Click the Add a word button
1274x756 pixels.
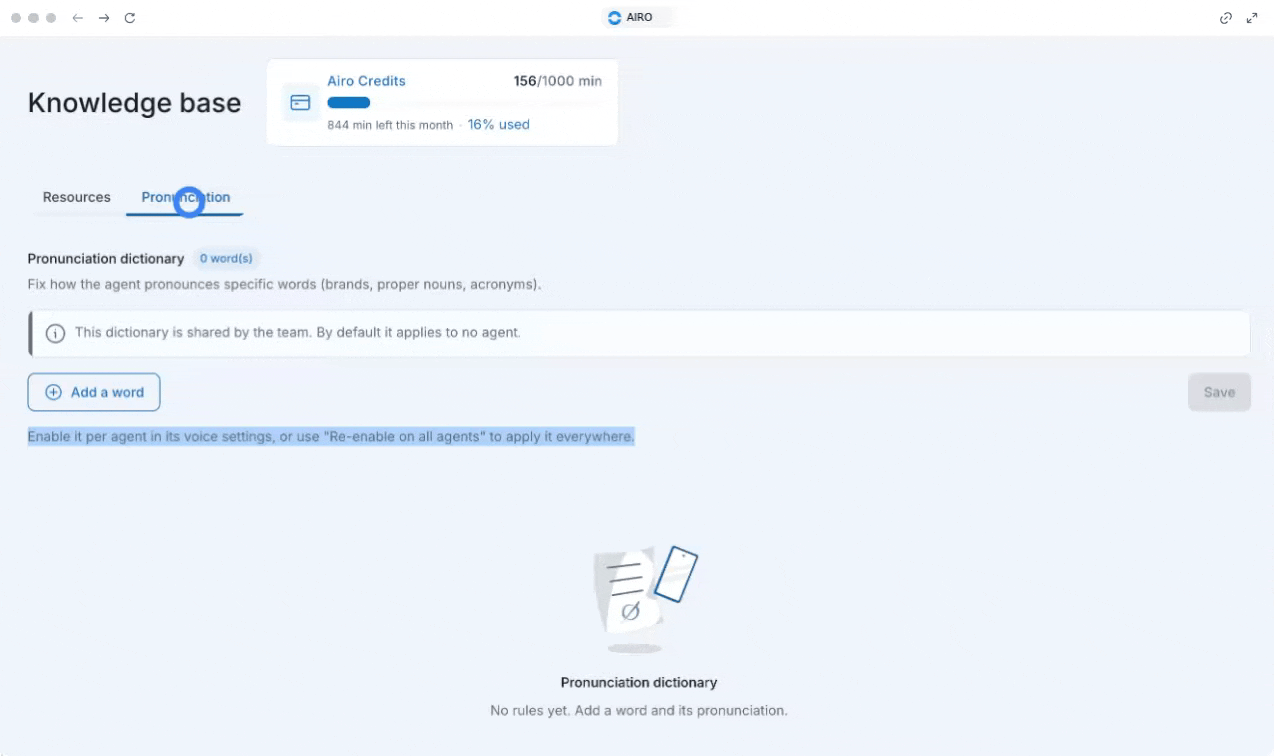94,392
